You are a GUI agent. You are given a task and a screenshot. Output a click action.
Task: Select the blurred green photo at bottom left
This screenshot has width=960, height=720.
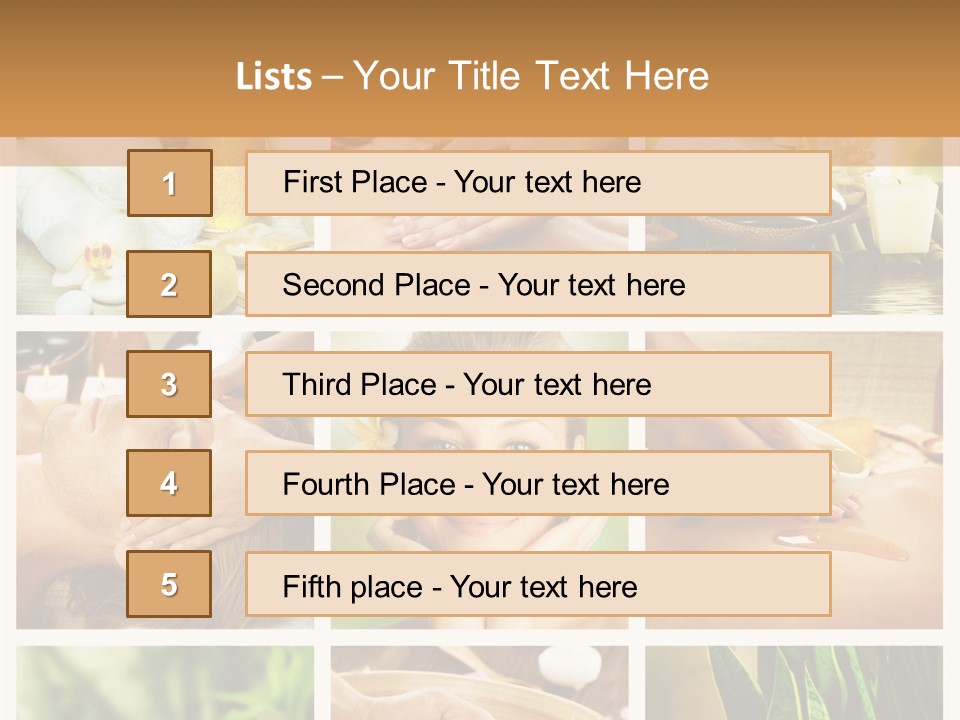click(165, 683)
